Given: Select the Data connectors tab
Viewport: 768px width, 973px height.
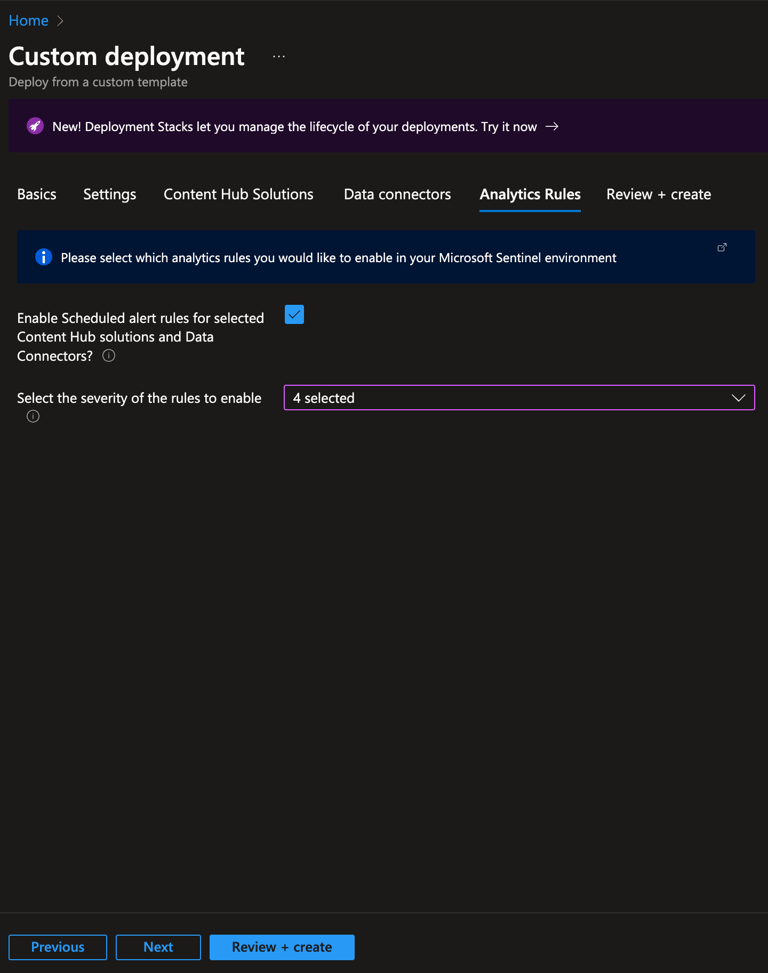Looking at the screenshot, I should [397, 194].
